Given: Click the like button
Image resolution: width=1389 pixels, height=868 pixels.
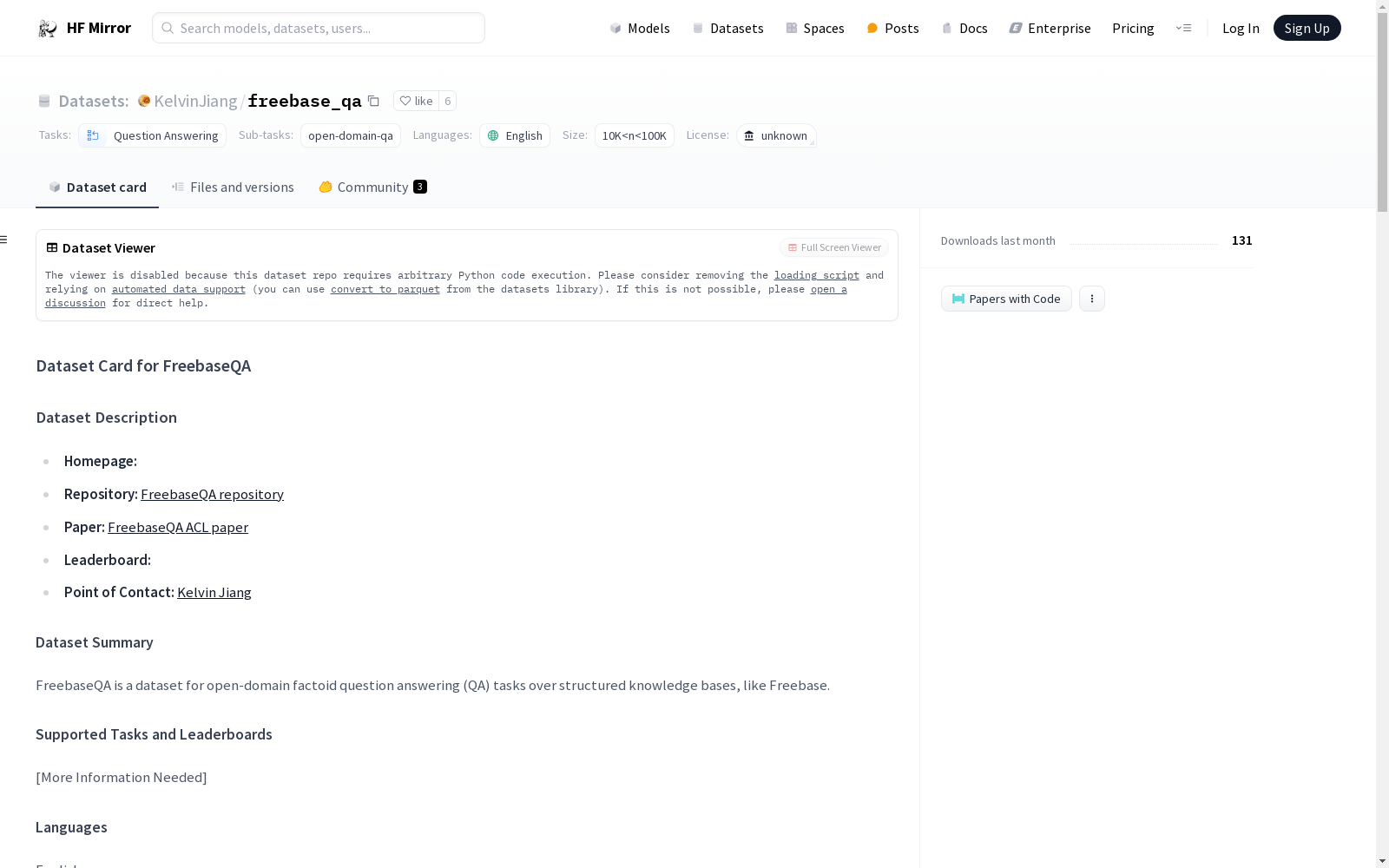Looking at the screenshot, I should point(416,101).
